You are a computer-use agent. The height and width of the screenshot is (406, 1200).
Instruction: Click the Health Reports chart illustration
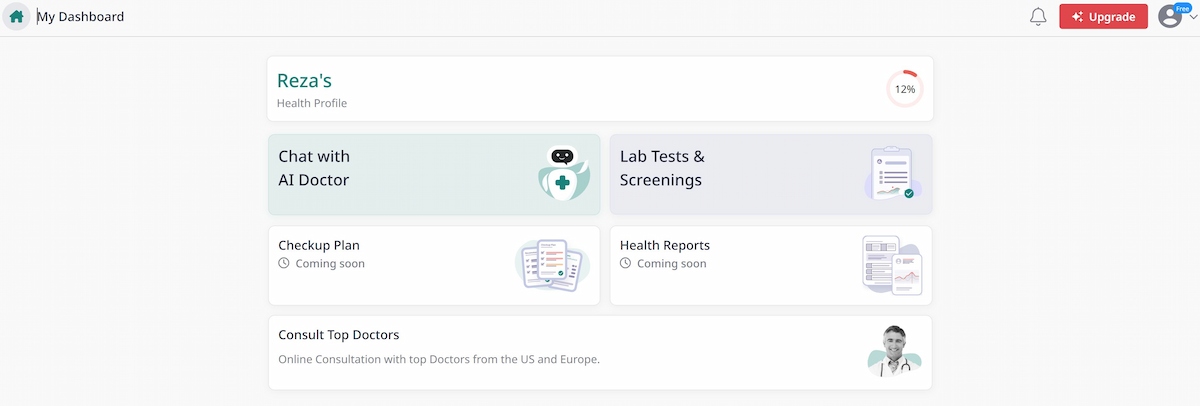893,265
